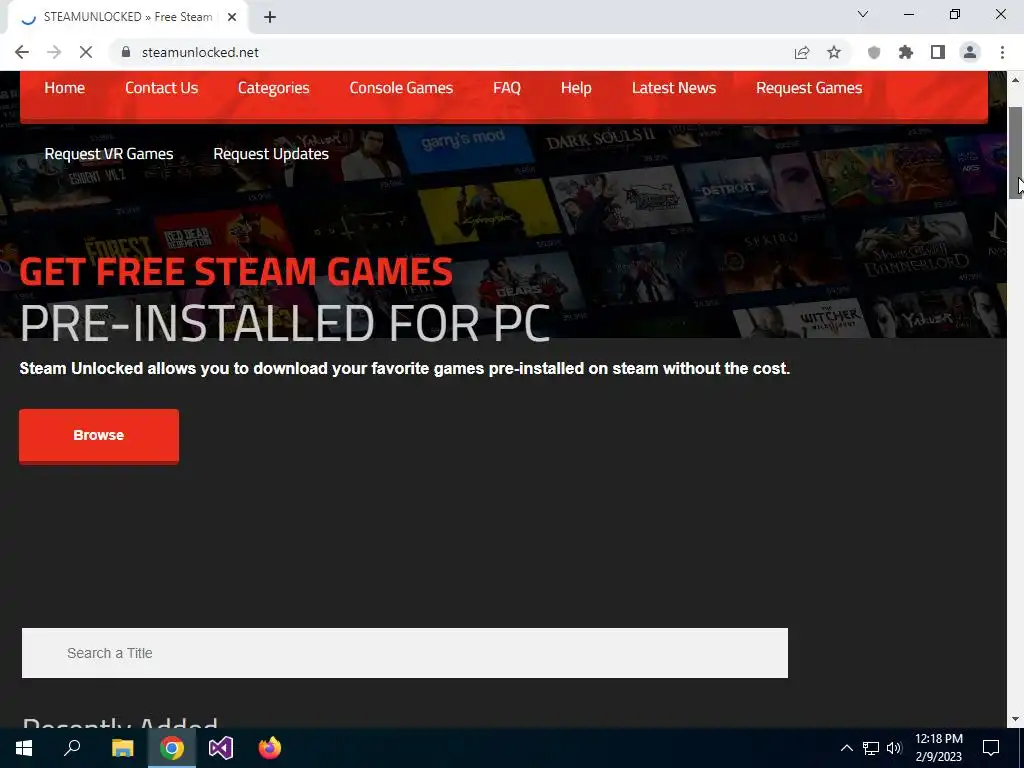Open Chrome three-dot menu
This screenshot has width=1024, height=768.
pos(1002,52)
